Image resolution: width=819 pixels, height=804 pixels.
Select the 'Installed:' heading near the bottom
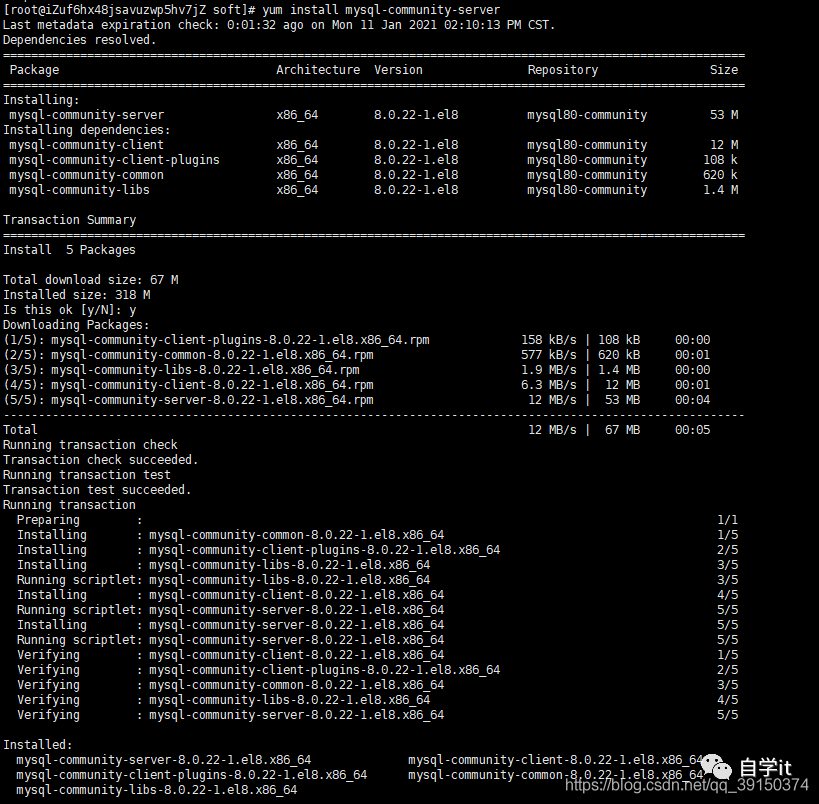click(x=37, y=745)
